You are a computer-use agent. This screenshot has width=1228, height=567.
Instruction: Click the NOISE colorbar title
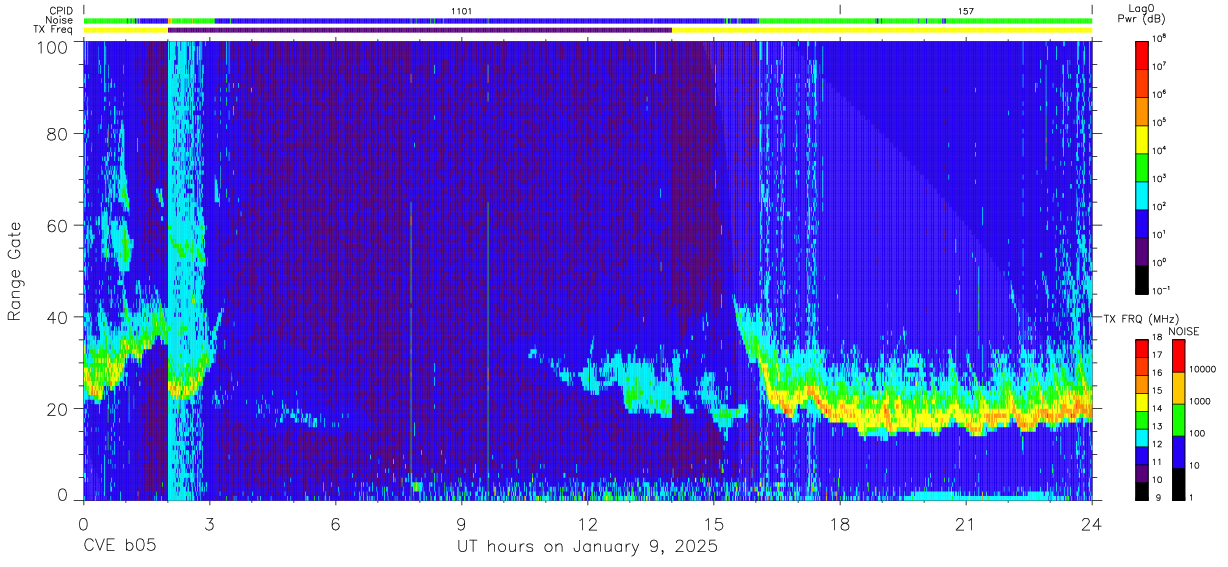pyautogui.click(x=1183, y=331)
